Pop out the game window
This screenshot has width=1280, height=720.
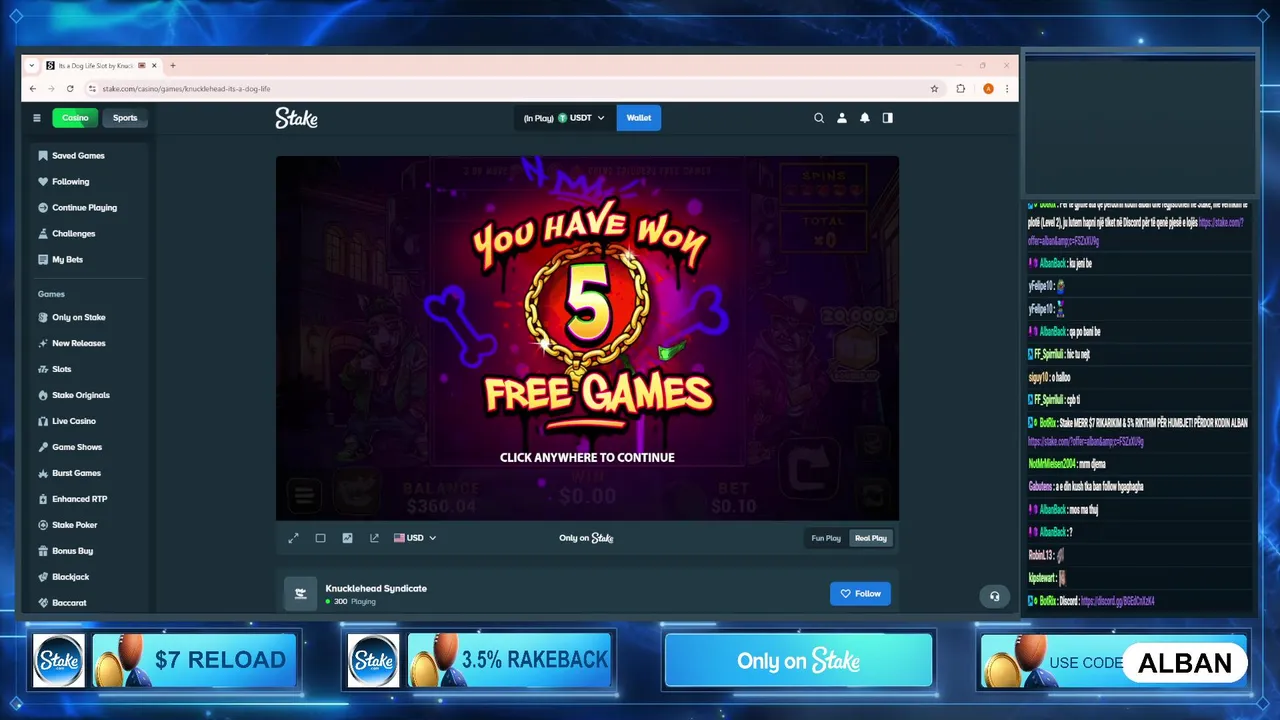tap(374, 538)
